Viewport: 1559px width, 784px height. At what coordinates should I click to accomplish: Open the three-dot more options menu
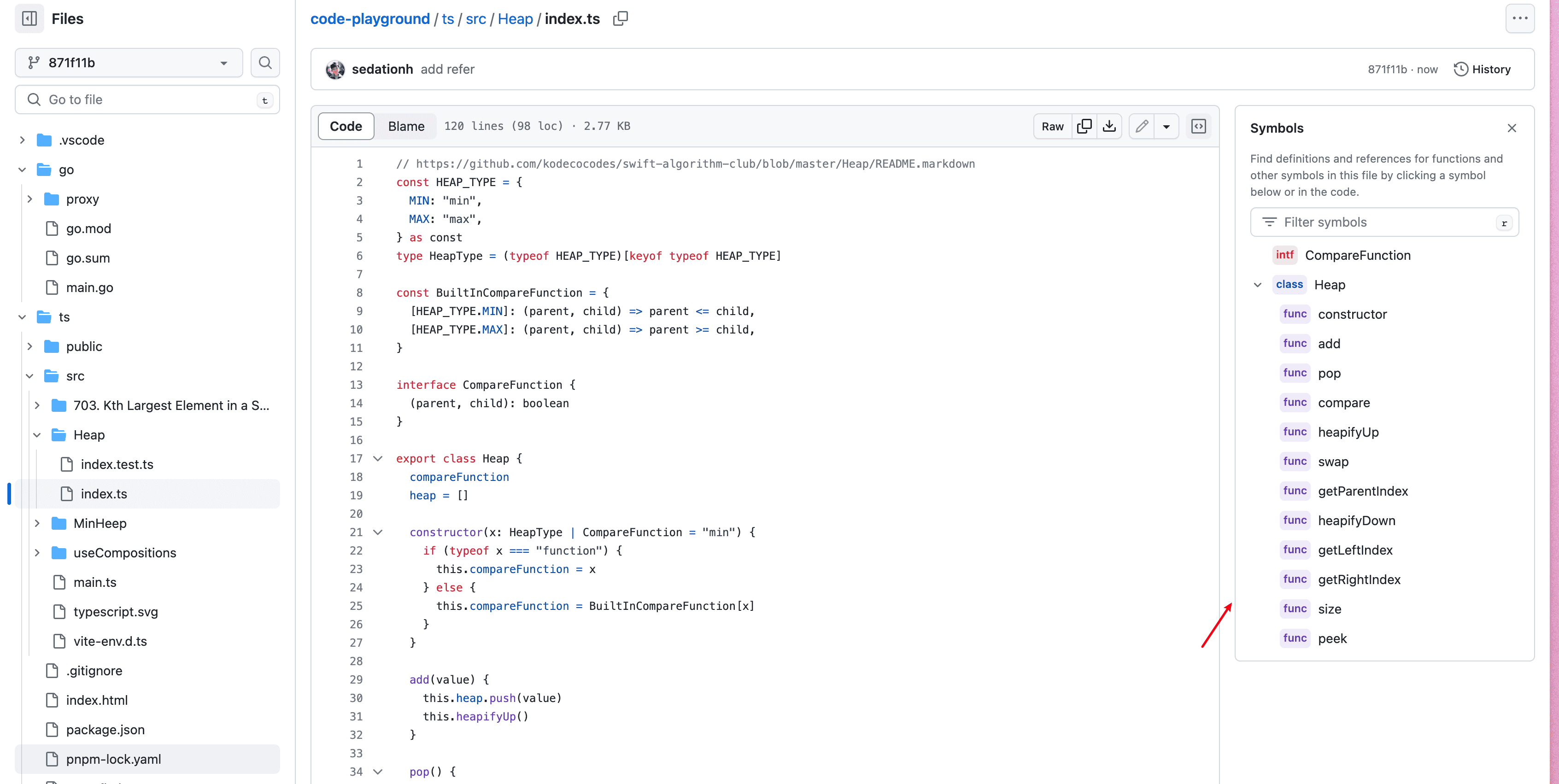coord(1520,19)
